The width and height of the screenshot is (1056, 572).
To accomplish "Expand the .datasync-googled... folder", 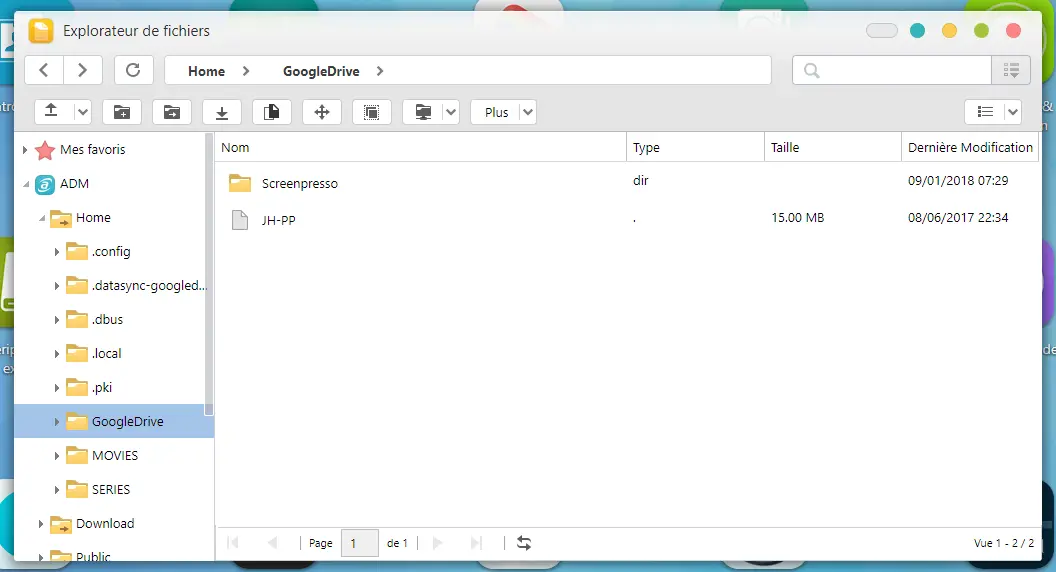I will 57,286.
